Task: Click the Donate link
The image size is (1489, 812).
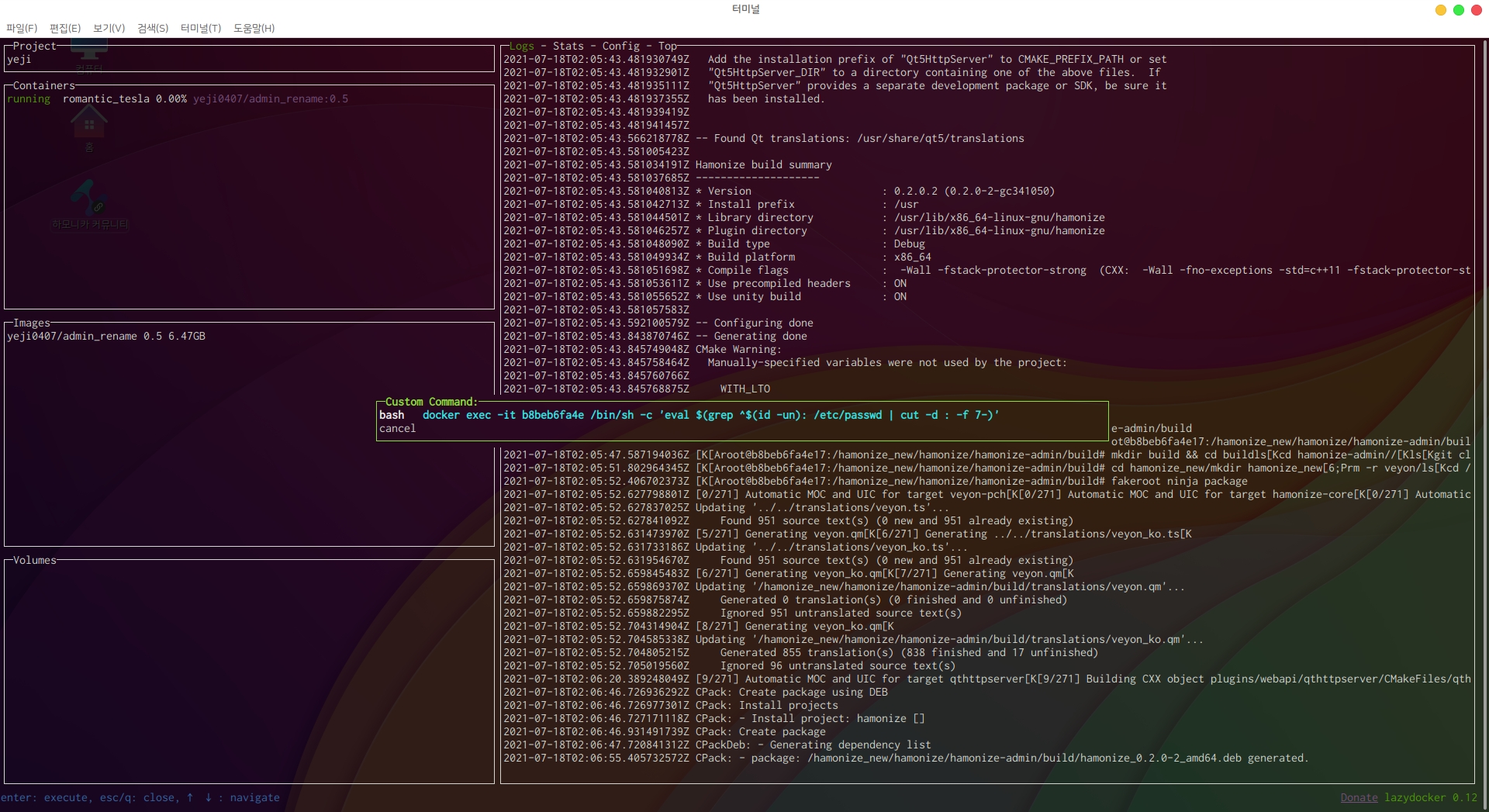Action: (x=1359, y=797)
